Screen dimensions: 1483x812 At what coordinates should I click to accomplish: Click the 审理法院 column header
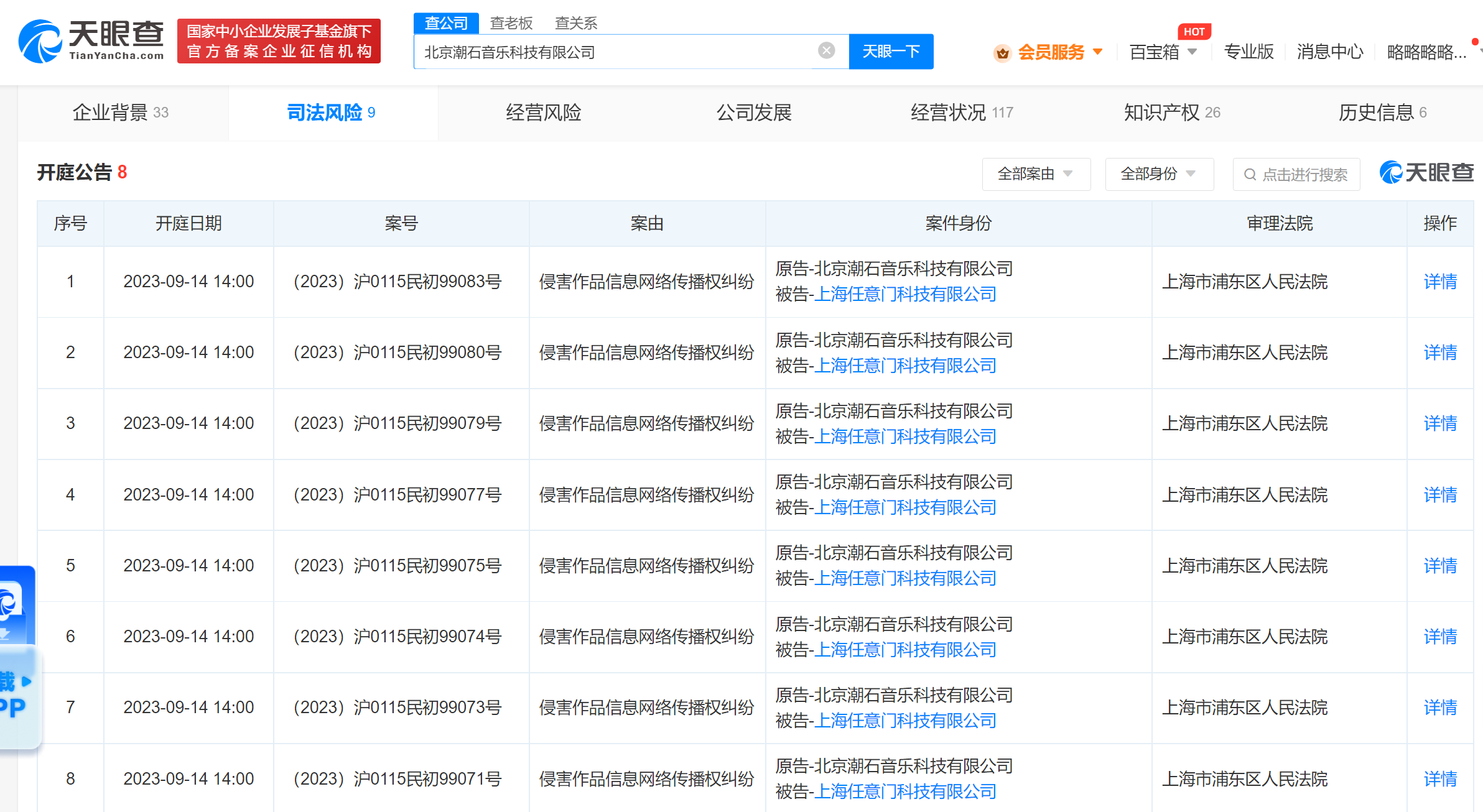(x=1280, y=223)
